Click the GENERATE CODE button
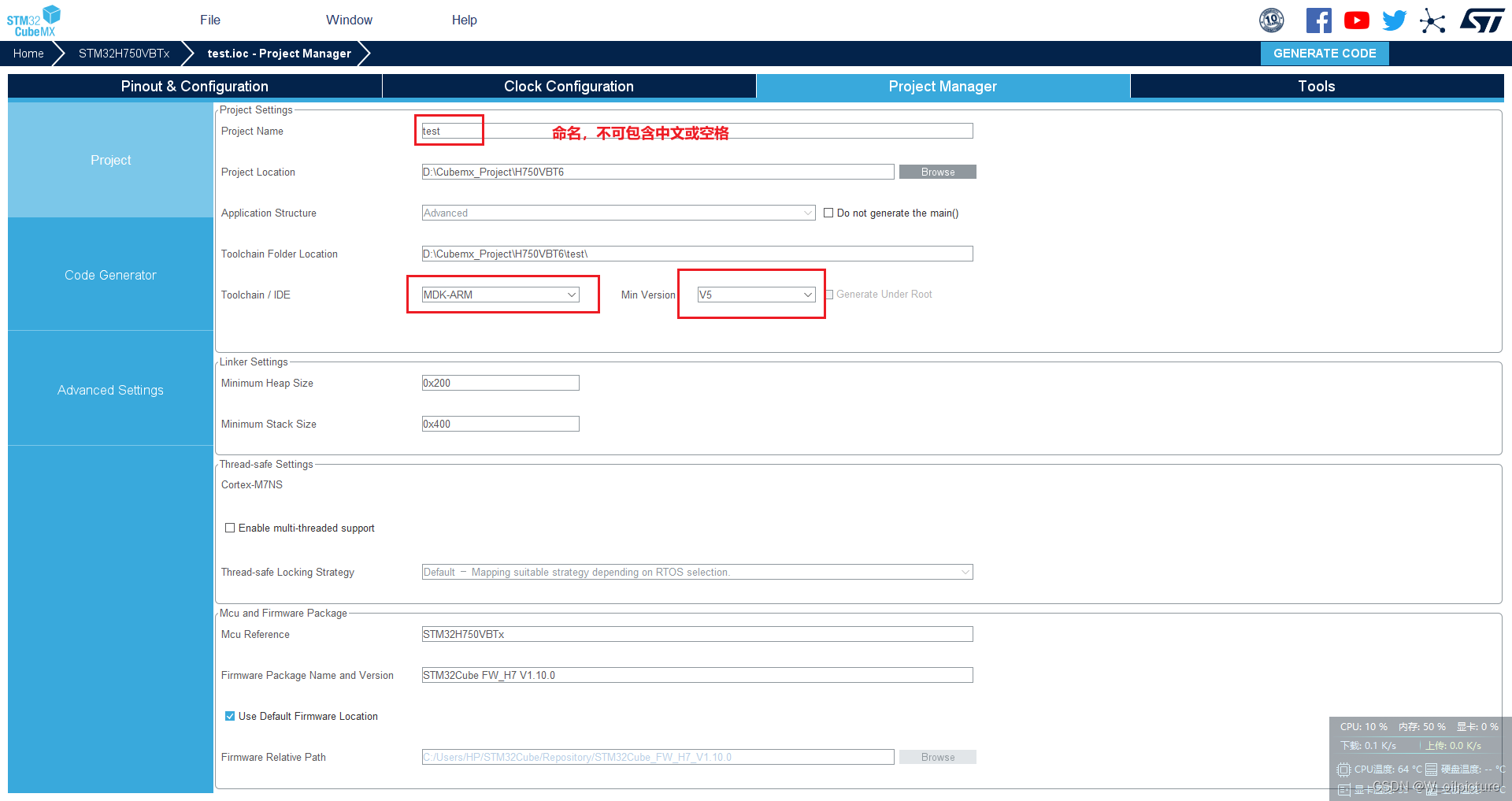The height and width of the screenshot is (801, 1512). tap(1325, 54)
